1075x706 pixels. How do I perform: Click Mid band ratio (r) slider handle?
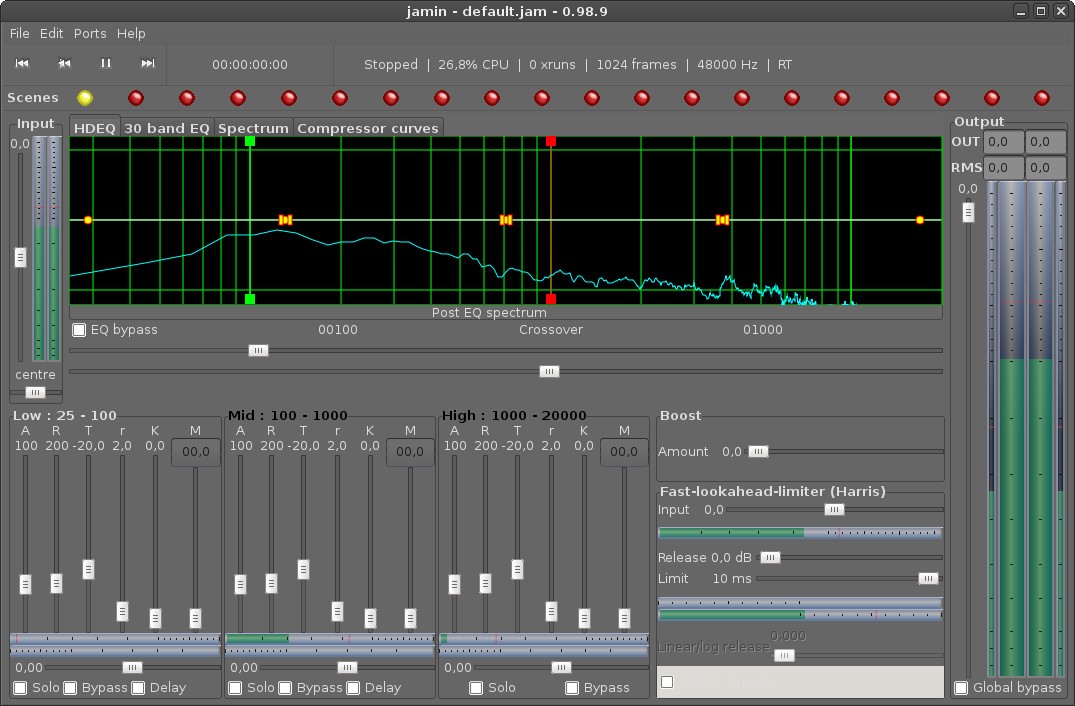point(337,611)
